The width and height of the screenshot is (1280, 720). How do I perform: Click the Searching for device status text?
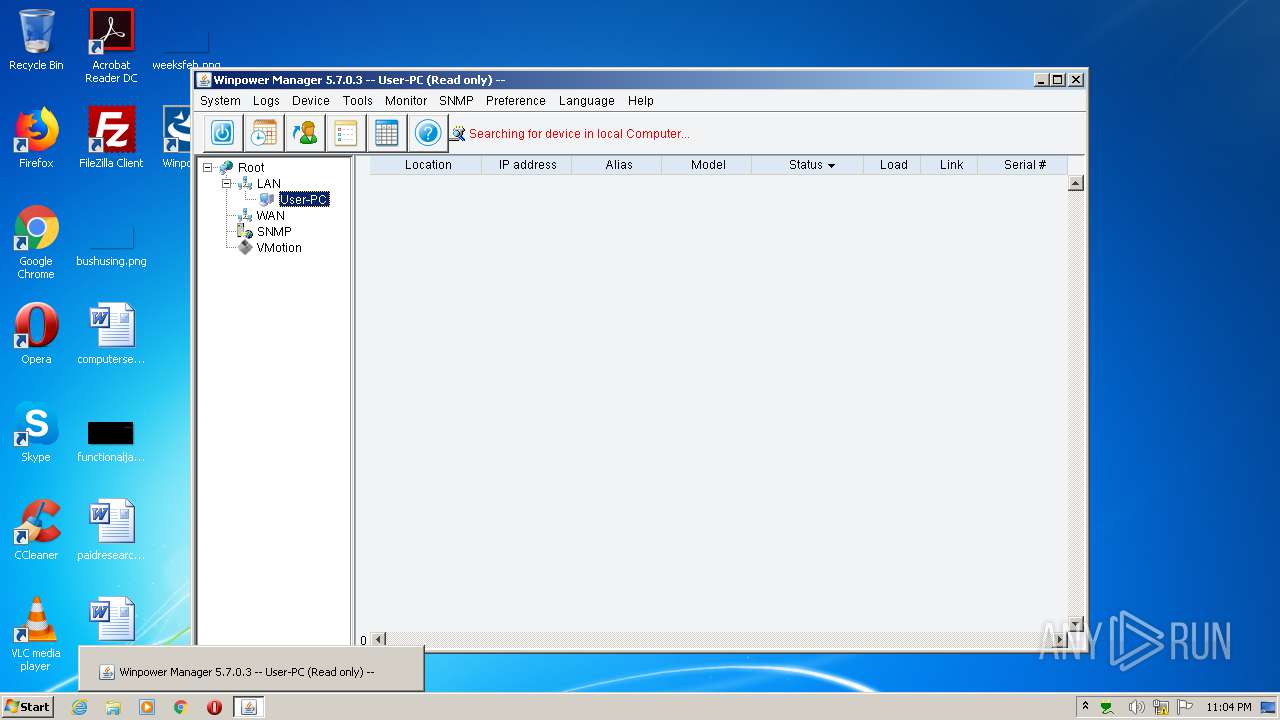tap(579, 134)
